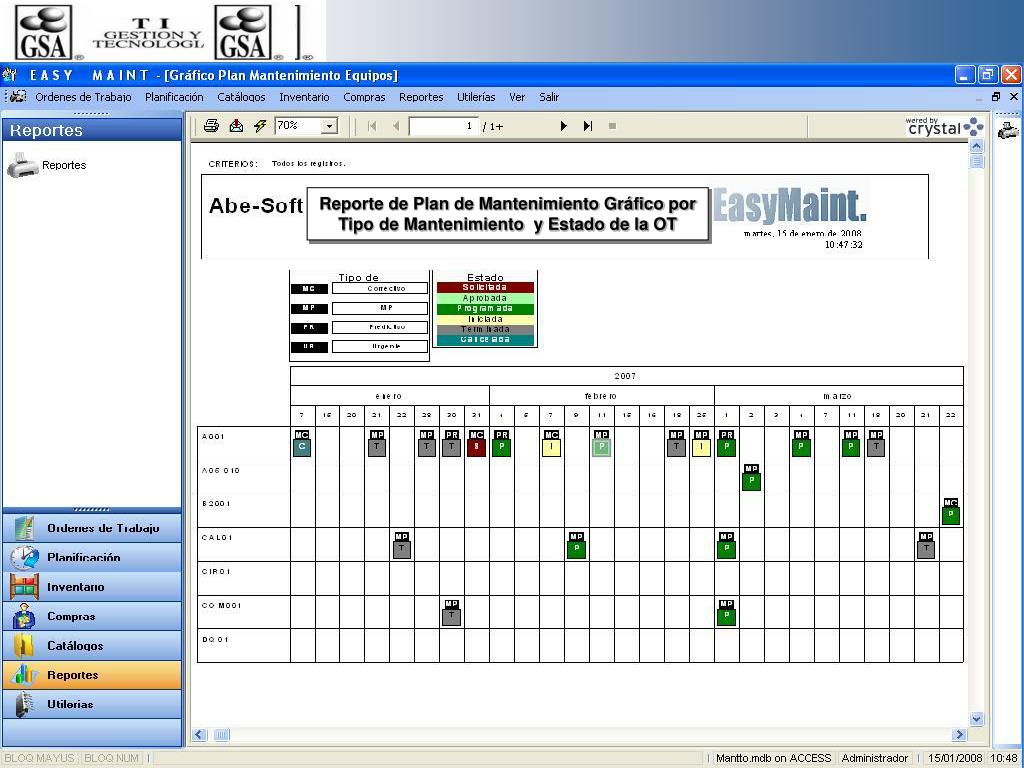1024x768 pixels.
Task: Open the zoom percentage dropdown
Action: coord(330,126)
